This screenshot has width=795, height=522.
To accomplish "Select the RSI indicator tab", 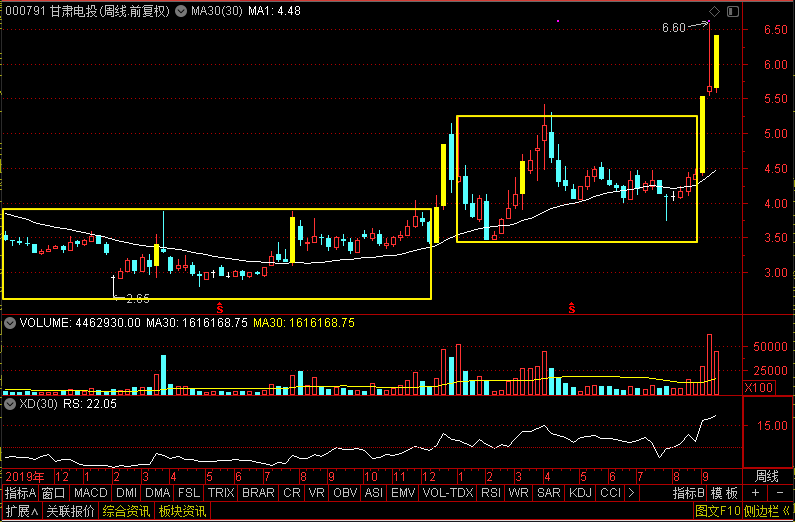I will [x=491, y=493].
